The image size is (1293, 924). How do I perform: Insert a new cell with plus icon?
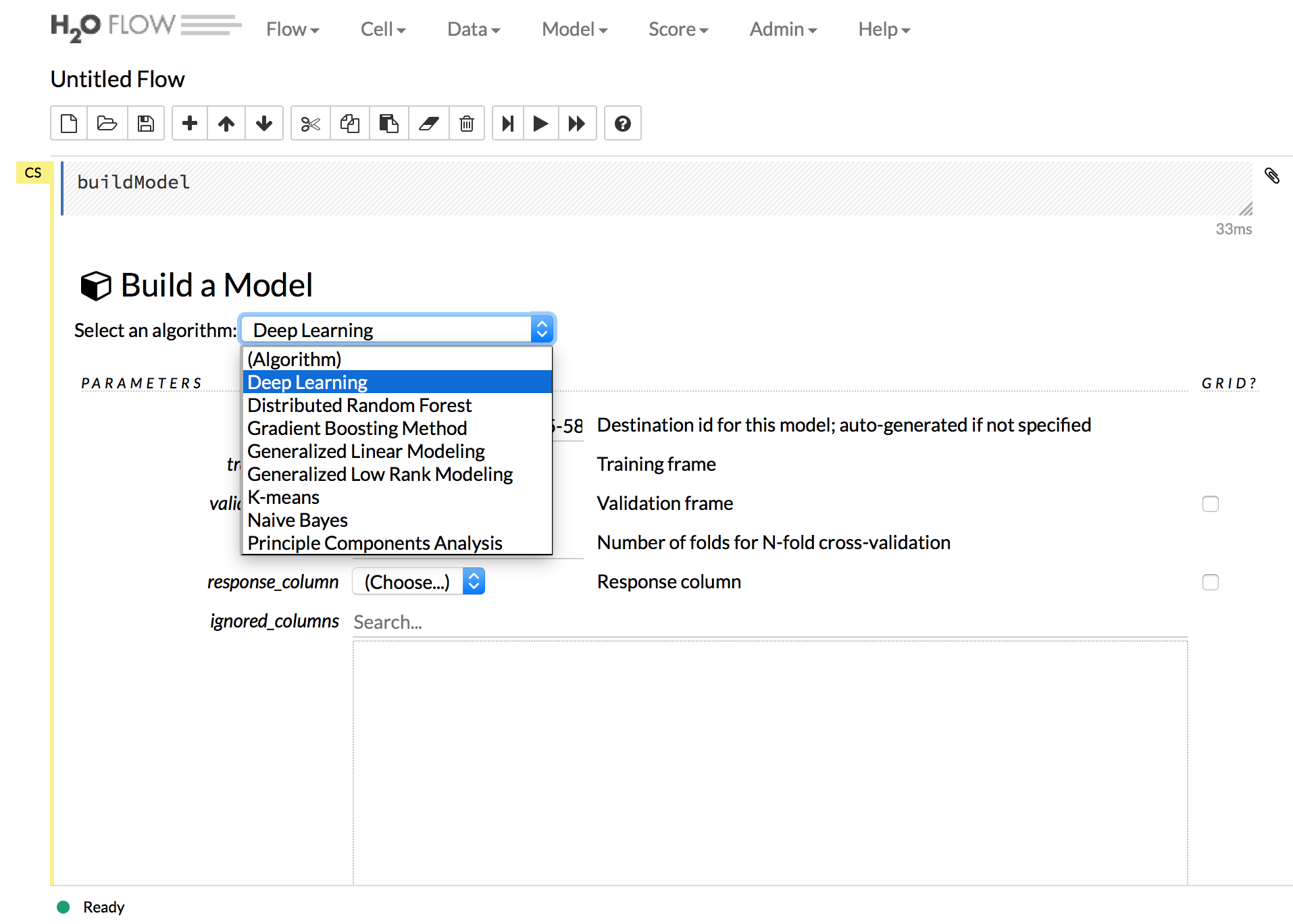coord(190,124)
